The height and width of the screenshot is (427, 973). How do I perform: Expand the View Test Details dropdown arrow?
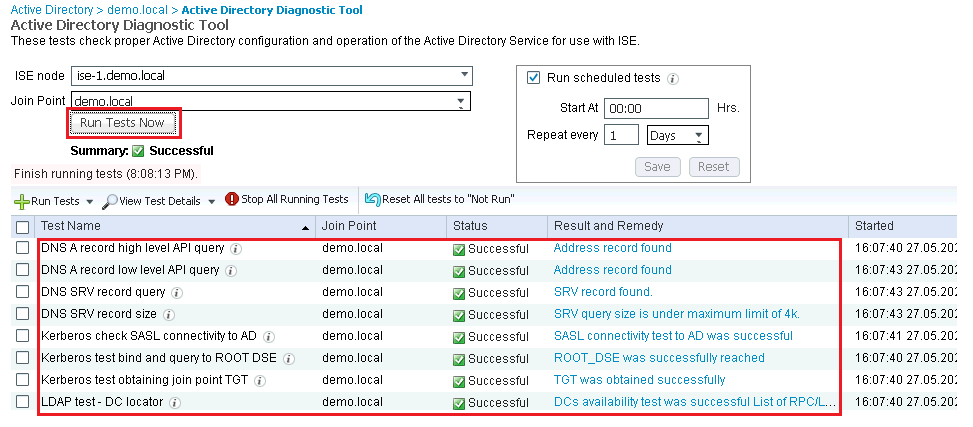coord(211,202)
